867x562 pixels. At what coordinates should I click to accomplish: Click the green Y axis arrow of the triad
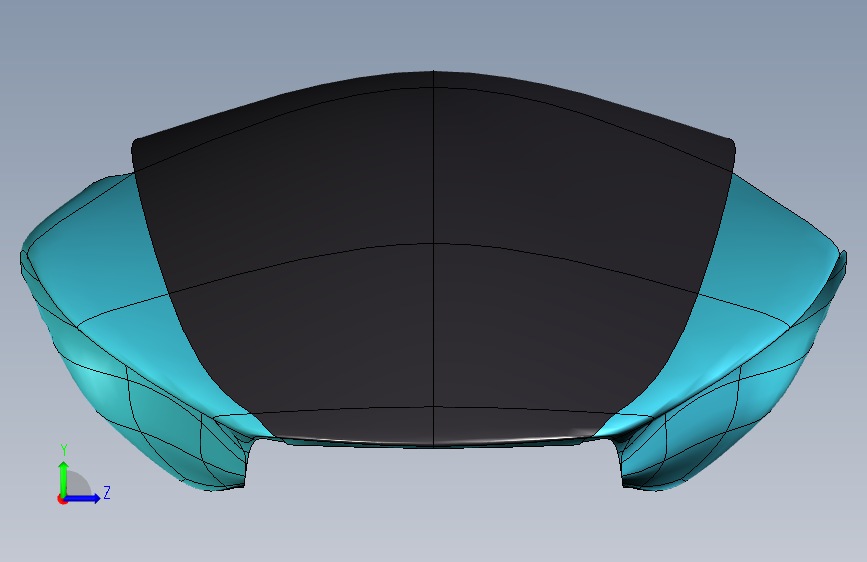64,478
